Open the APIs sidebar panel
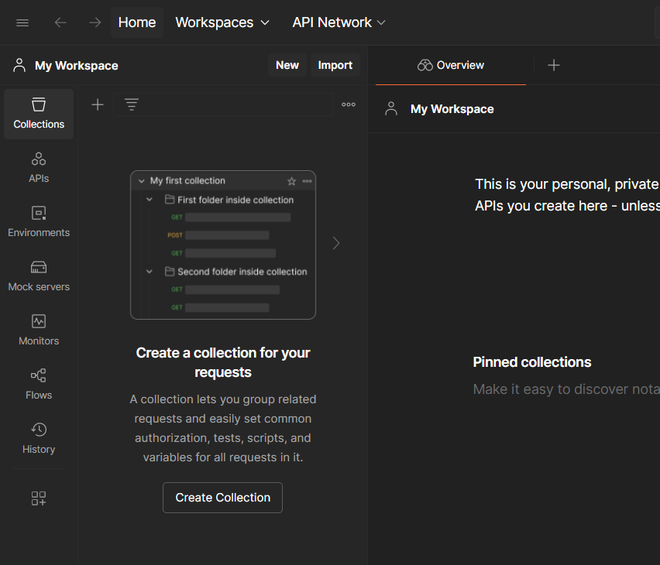Screen dimensions: 660x565 [38, 167]
